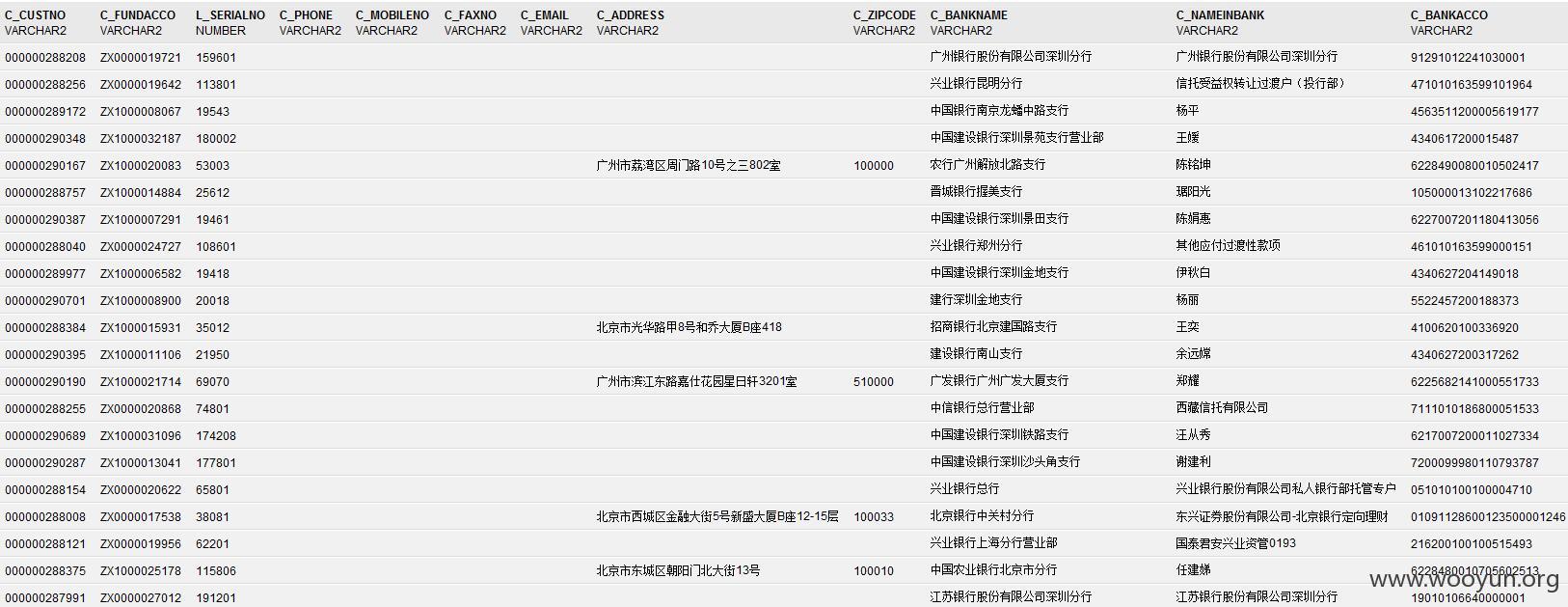The width and height of the screenshot is (1568, 607).
Task: Select the C_NAMEINBANK column header
Action: coord(1220,15)
